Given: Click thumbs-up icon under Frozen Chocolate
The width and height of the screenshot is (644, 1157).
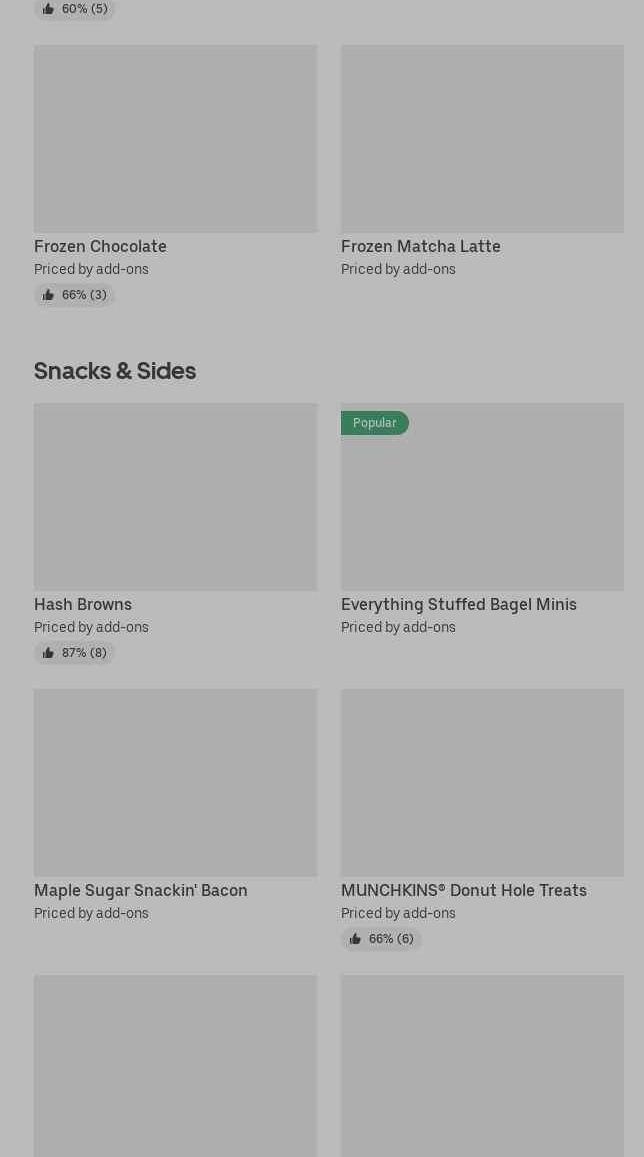Looking at the screenshot, I should 48,295.
